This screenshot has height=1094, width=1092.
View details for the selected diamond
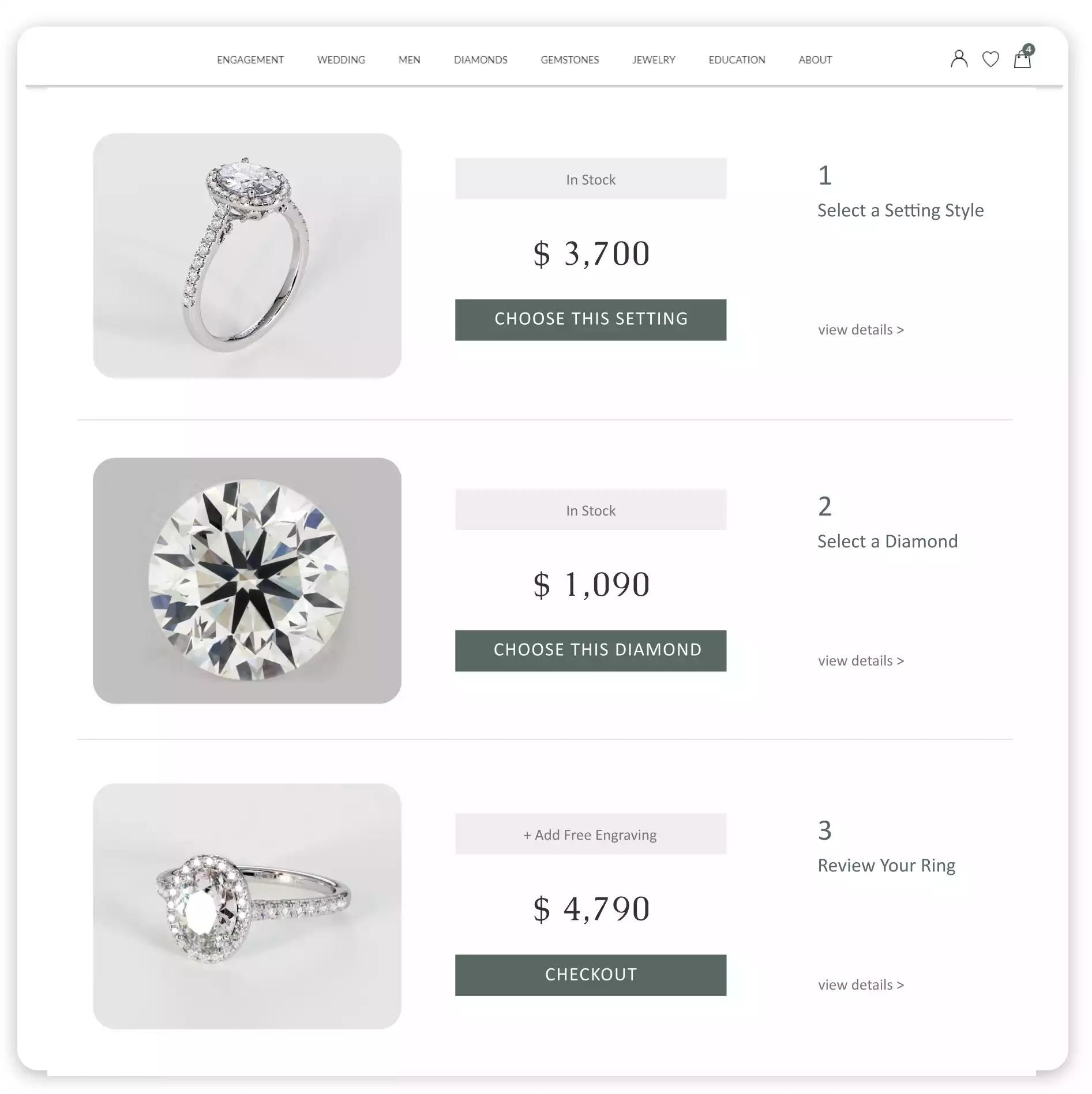[861, 661]
